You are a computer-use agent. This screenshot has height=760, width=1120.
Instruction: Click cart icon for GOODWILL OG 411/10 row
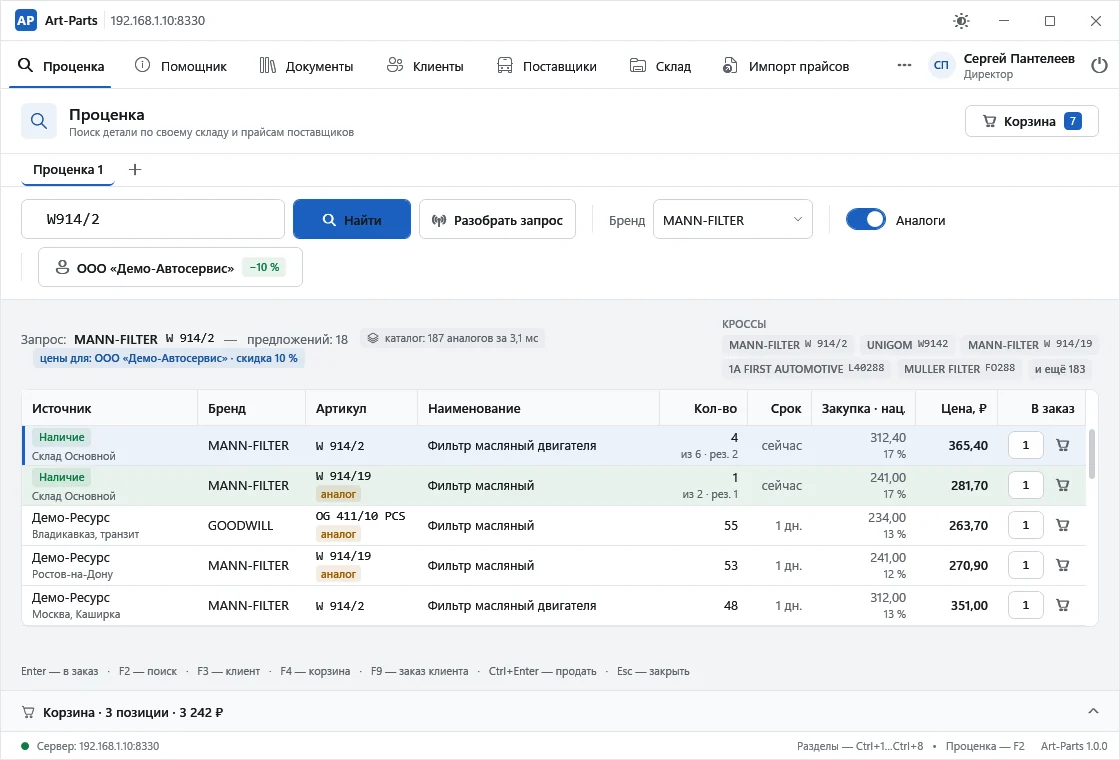pyautogui.click(x=1063, y=525)
